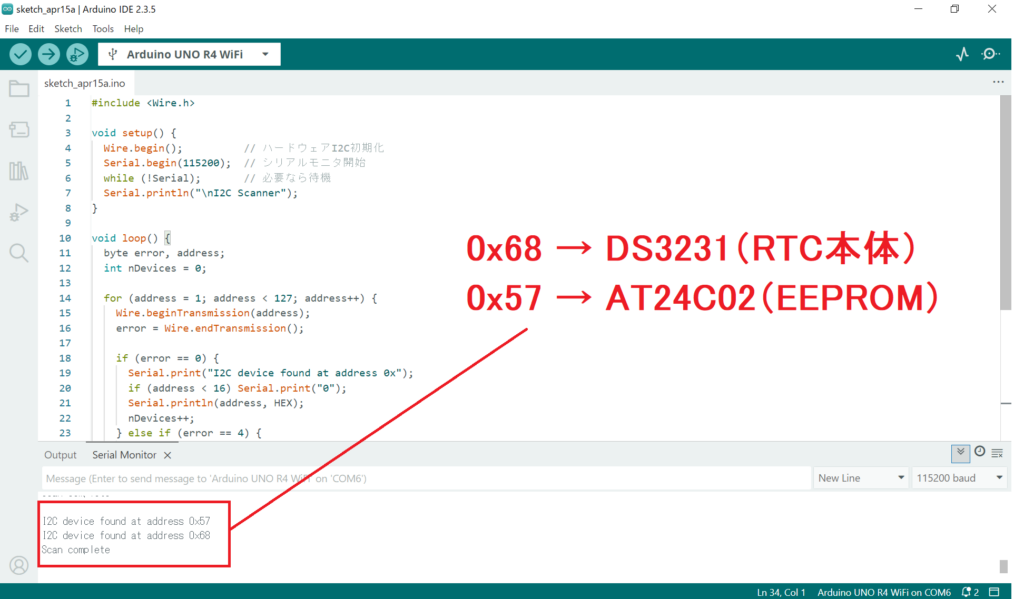
Task: Upload the sketch with the arrow button
Action: point(49,54)
